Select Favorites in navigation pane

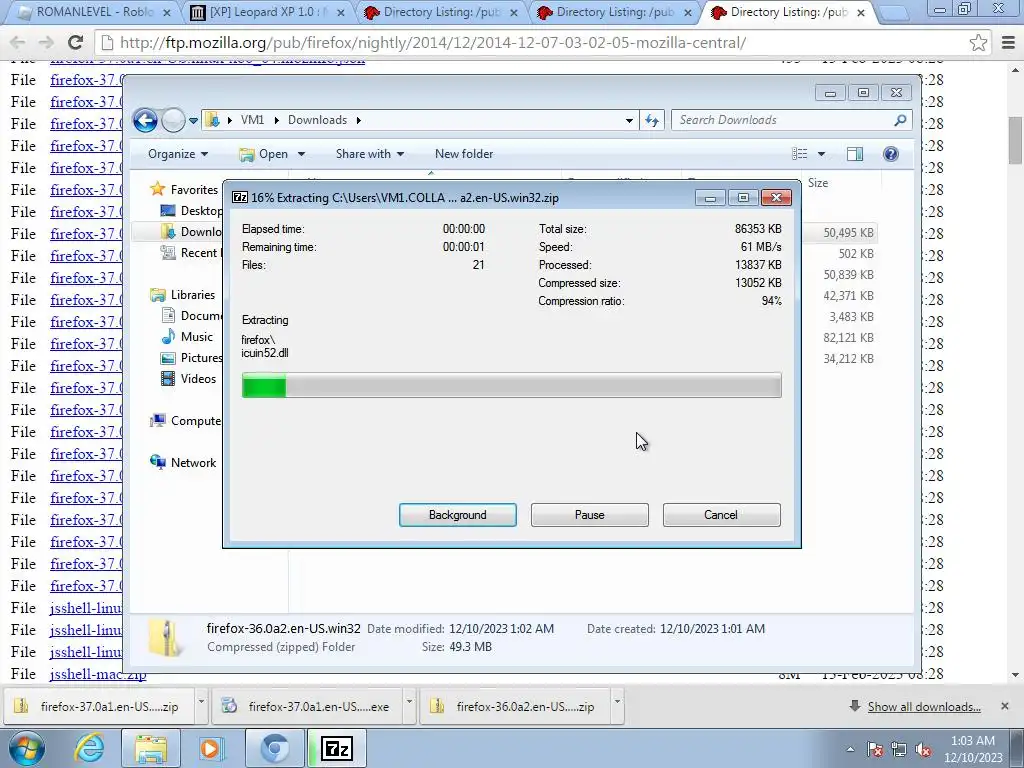click(184, 189)
